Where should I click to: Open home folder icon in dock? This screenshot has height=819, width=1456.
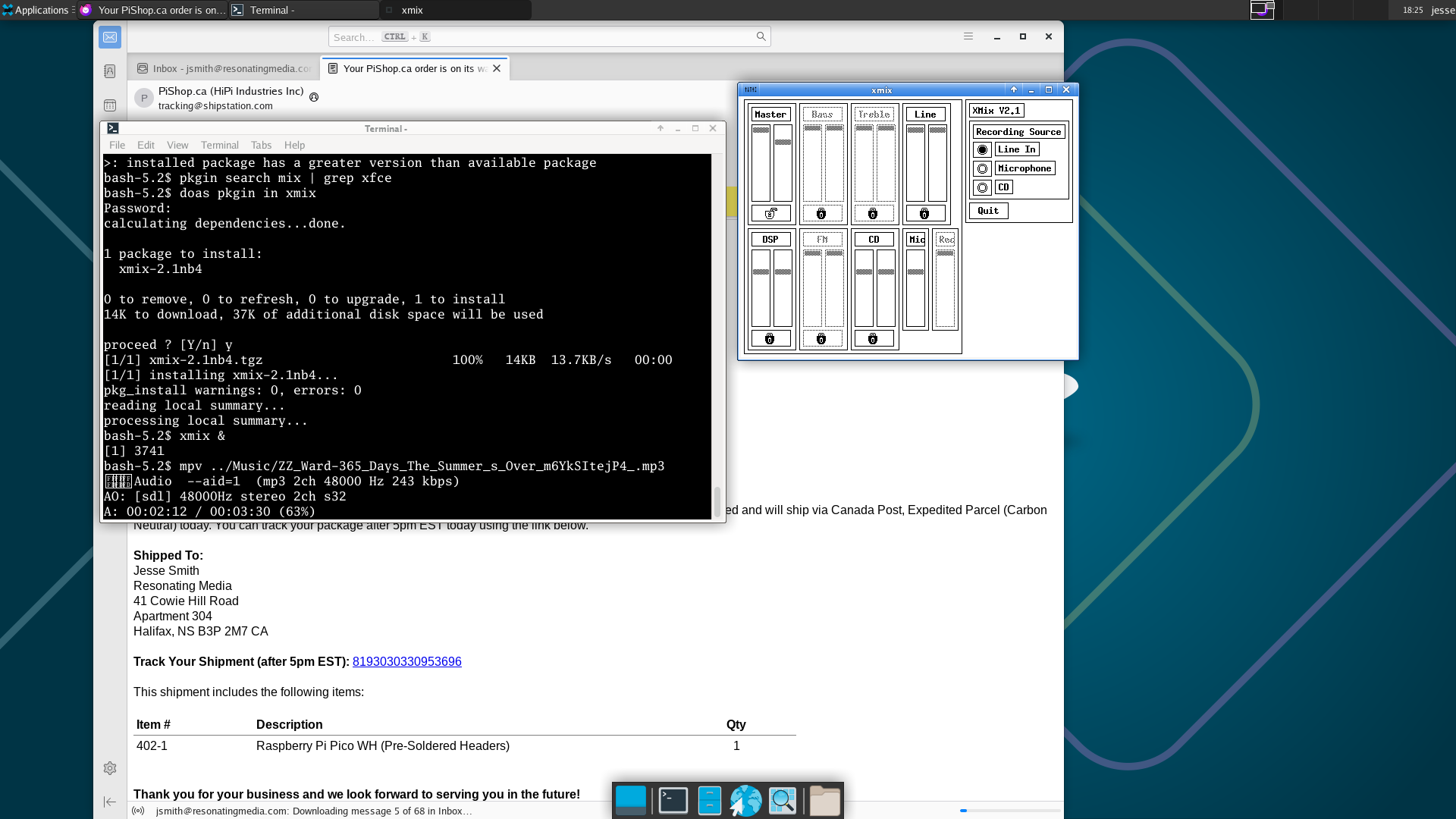pos(824,800)
